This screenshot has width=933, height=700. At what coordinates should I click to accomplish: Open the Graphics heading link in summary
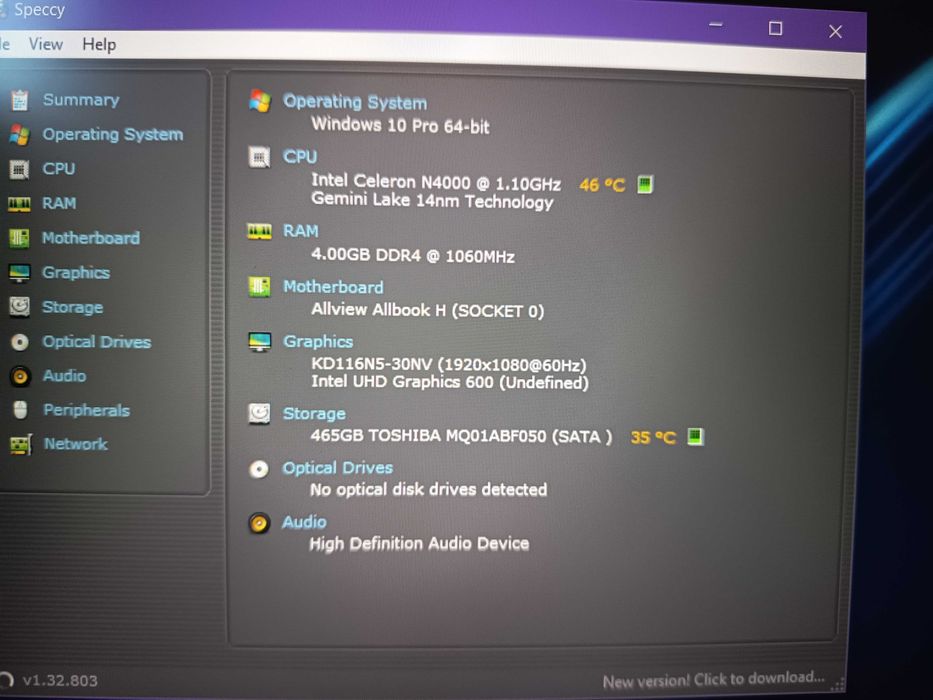click(x=318, y=342)
